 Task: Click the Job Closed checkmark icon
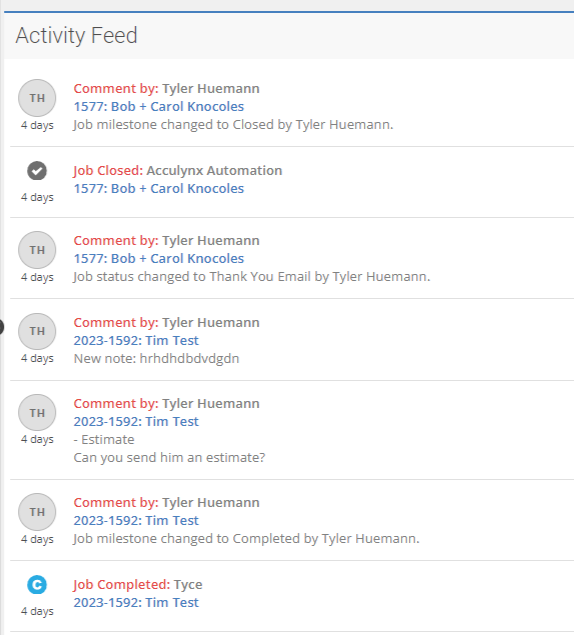tap(37, 170)
